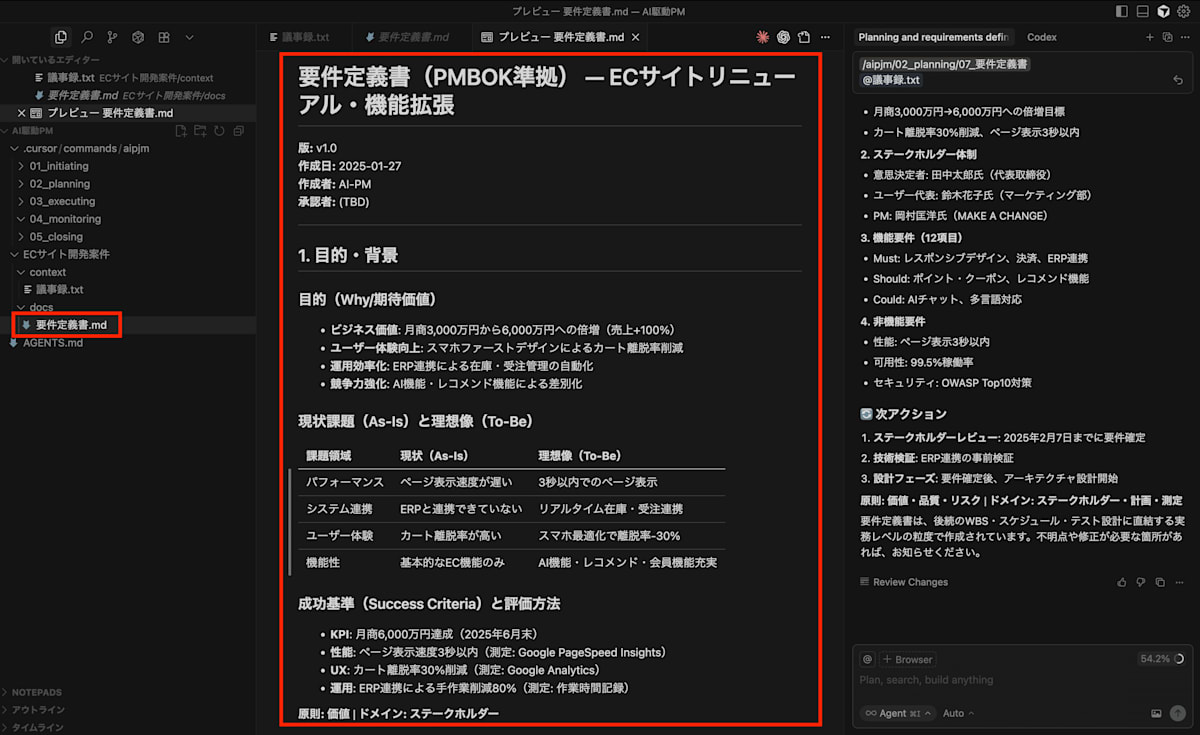The width and height of the screenshot is (1200, 735).
Task: Toggle the primary sidebar visibility
Action: [1122, 11]
